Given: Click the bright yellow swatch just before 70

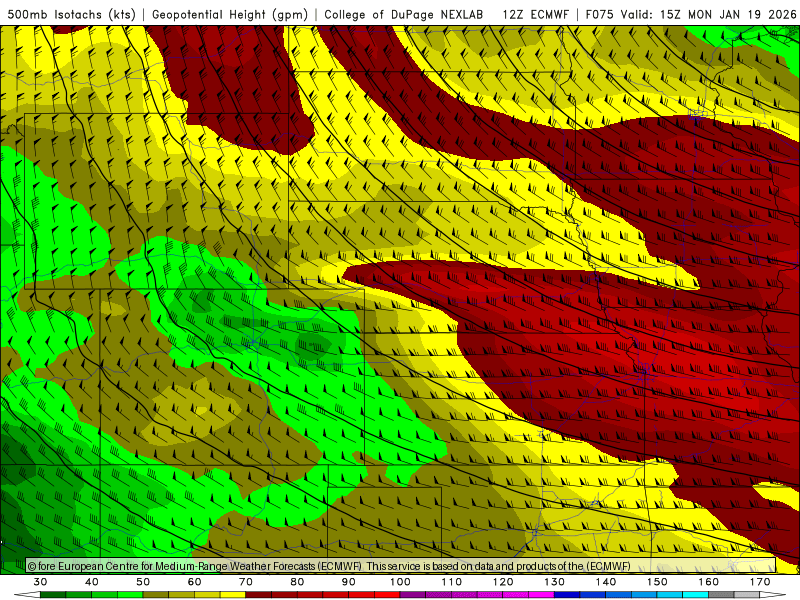Looking at the screenshot, I should pyautogui.click(x=233, y=596).
